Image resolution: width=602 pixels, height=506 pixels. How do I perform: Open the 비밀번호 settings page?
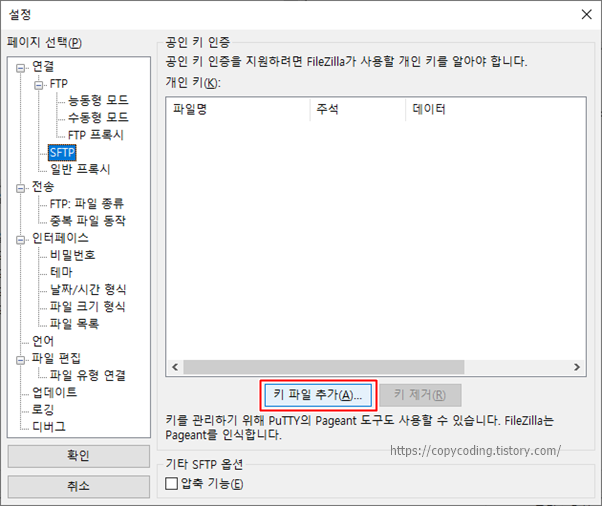point(73,255)
